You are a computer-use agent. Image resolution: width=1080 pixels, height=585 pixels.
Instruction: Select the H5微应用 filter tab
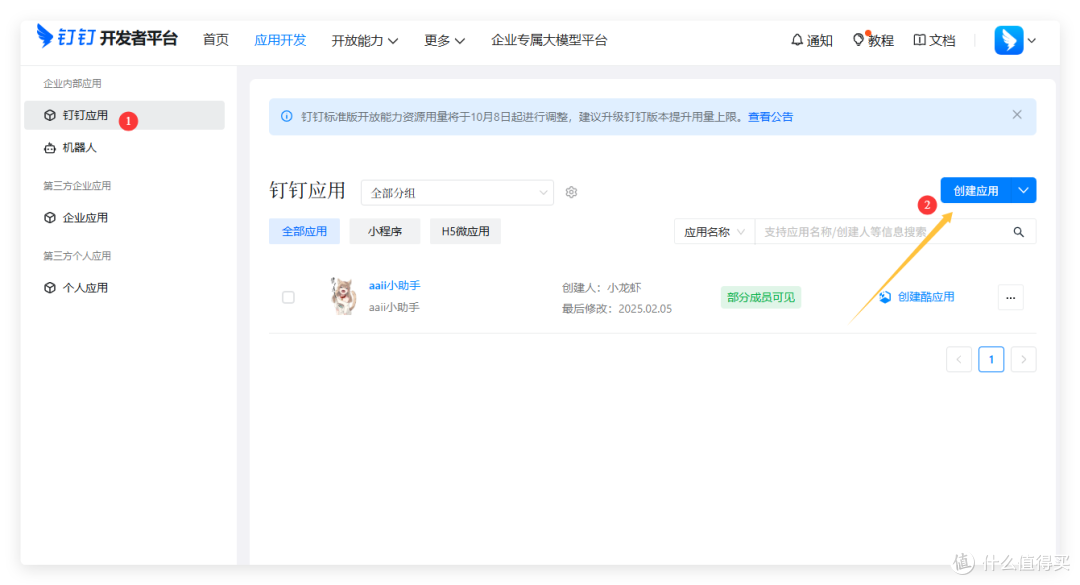tap(466, 232)
